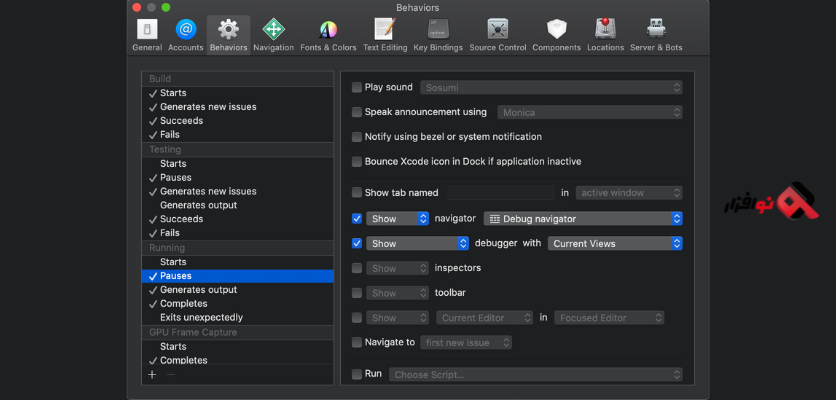Enable Notify using bezel or system notification
Screen dimensions: 836x400
click(x=357, y=137)
